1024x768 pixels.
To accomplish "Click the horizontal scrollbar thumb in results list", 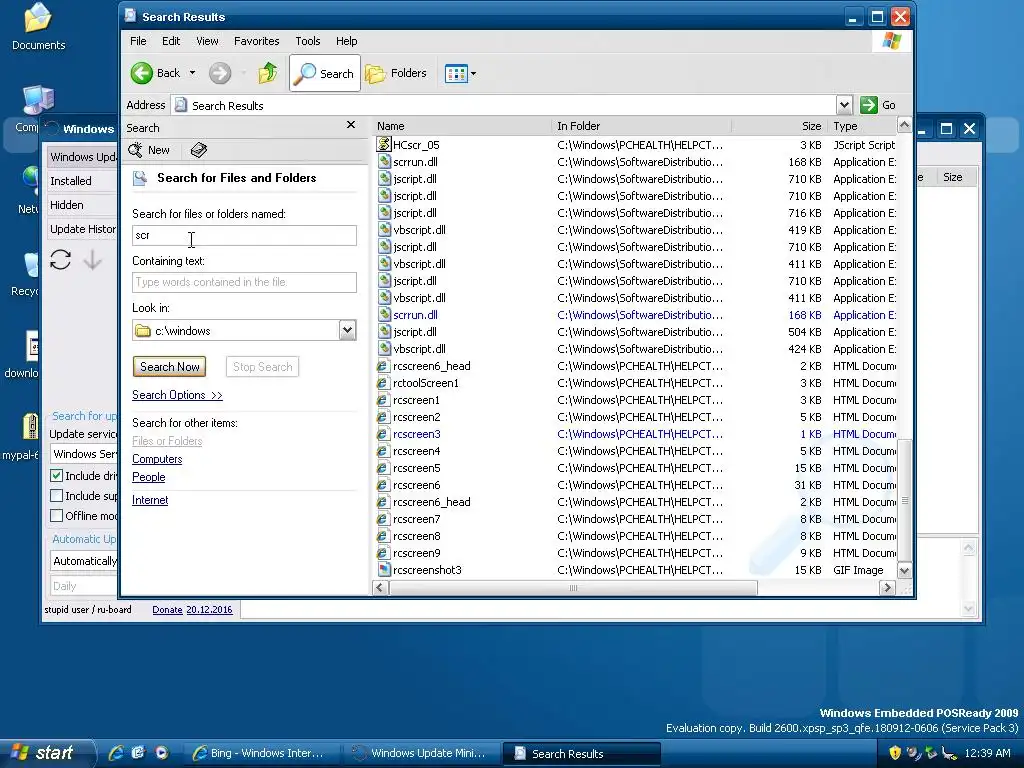I will [x=573, y=588].
